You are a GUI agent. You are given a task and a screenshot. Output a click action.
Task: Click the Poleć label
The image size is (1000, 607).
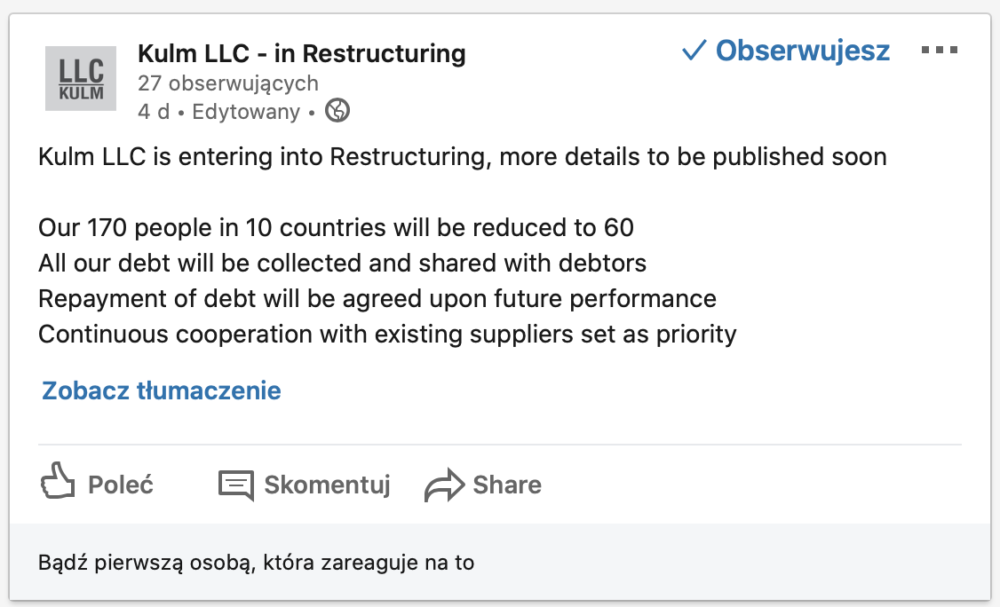[x=121, y=485]
